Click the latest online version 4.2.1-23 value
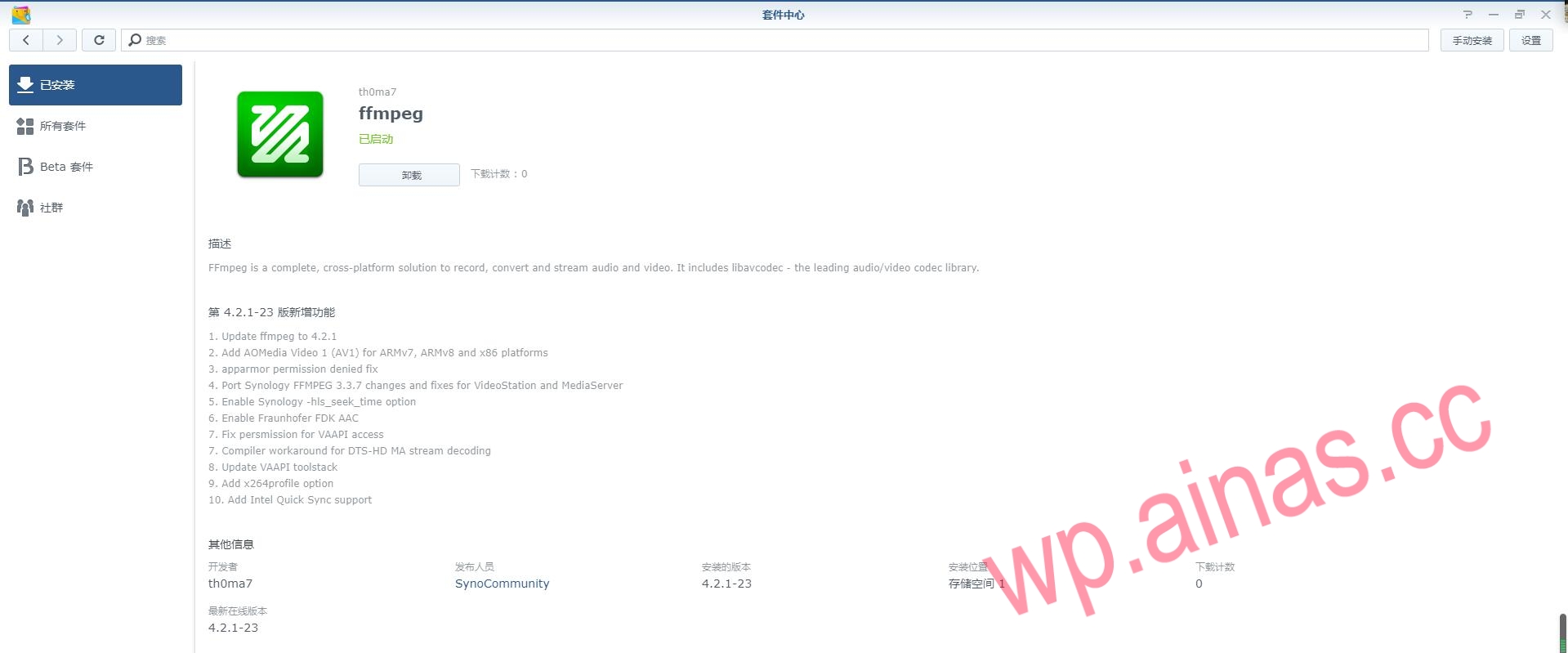Viewport: 1568px width, 653px height. tap(233, 628)
